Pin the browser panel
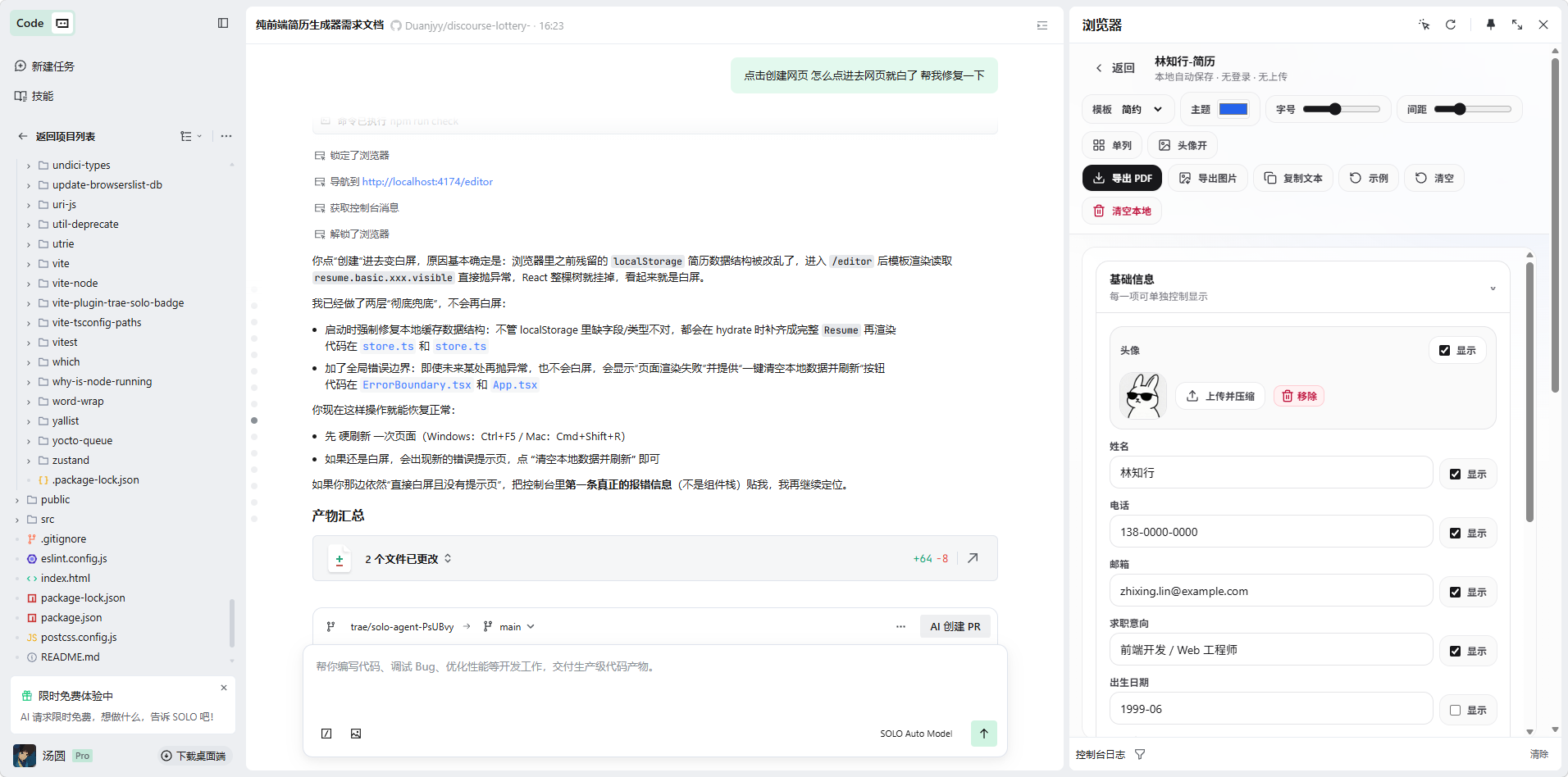1568x777 pixels. coord(1490,25)
